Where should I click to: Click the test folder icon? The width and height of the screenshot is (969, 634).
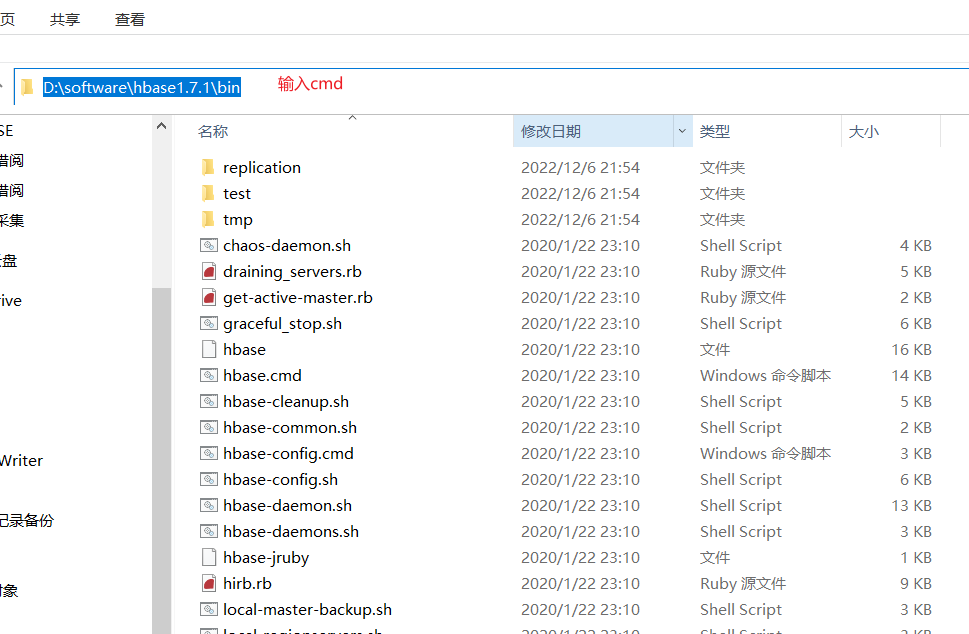point(208,193)
